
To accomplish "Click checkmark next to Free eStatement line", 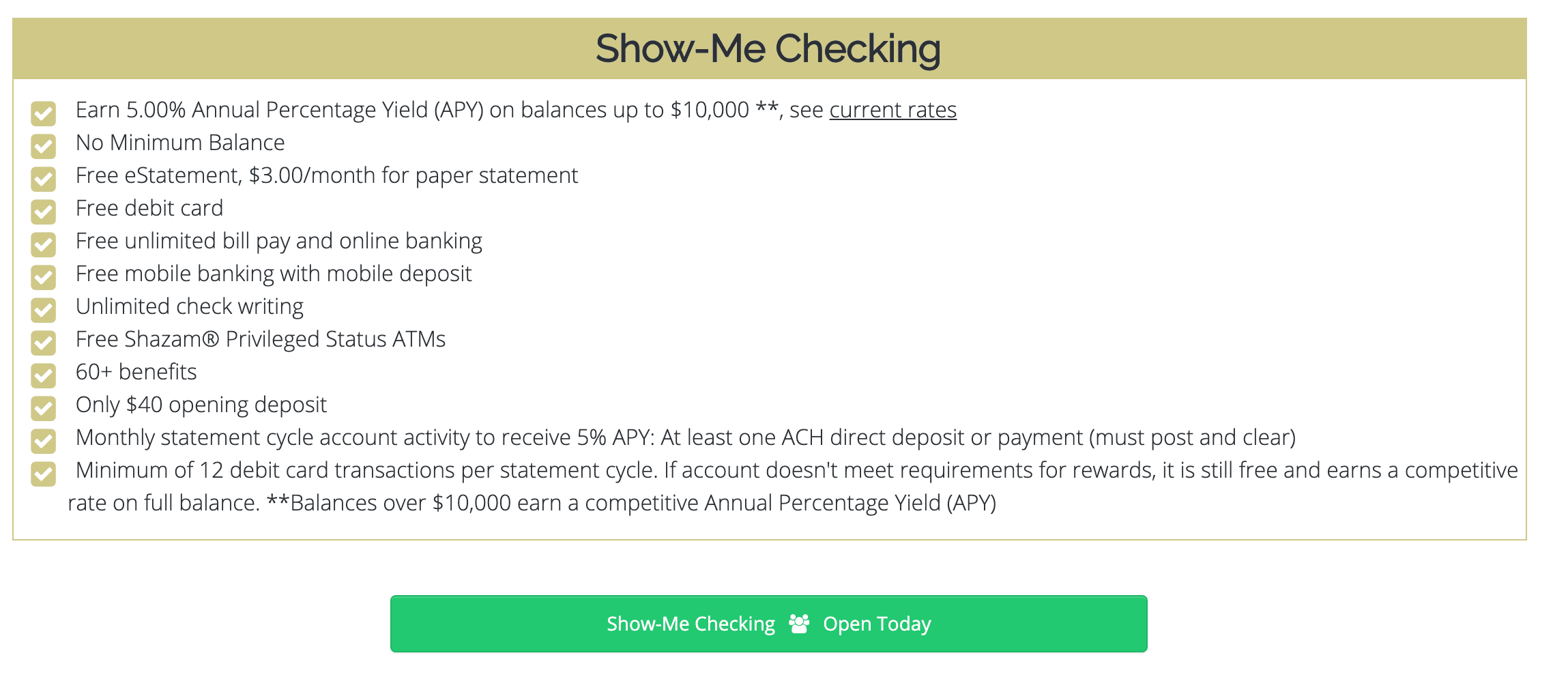I will click(43, 179).
